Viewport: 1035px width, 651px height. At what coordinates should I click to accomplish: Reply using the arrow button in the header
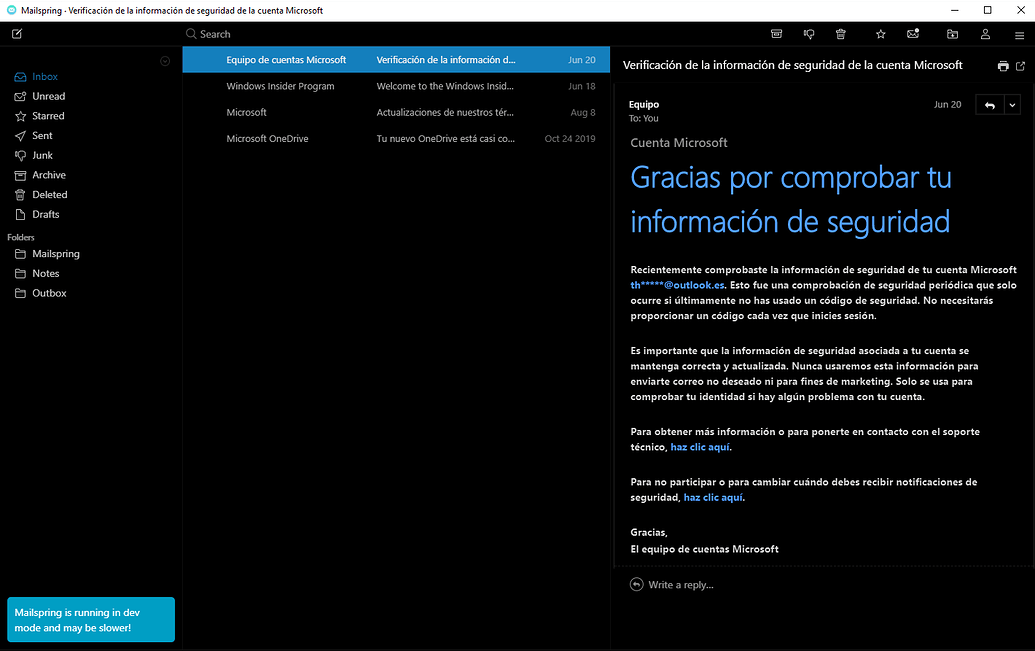pyautogui.click(x=989, y=105)
